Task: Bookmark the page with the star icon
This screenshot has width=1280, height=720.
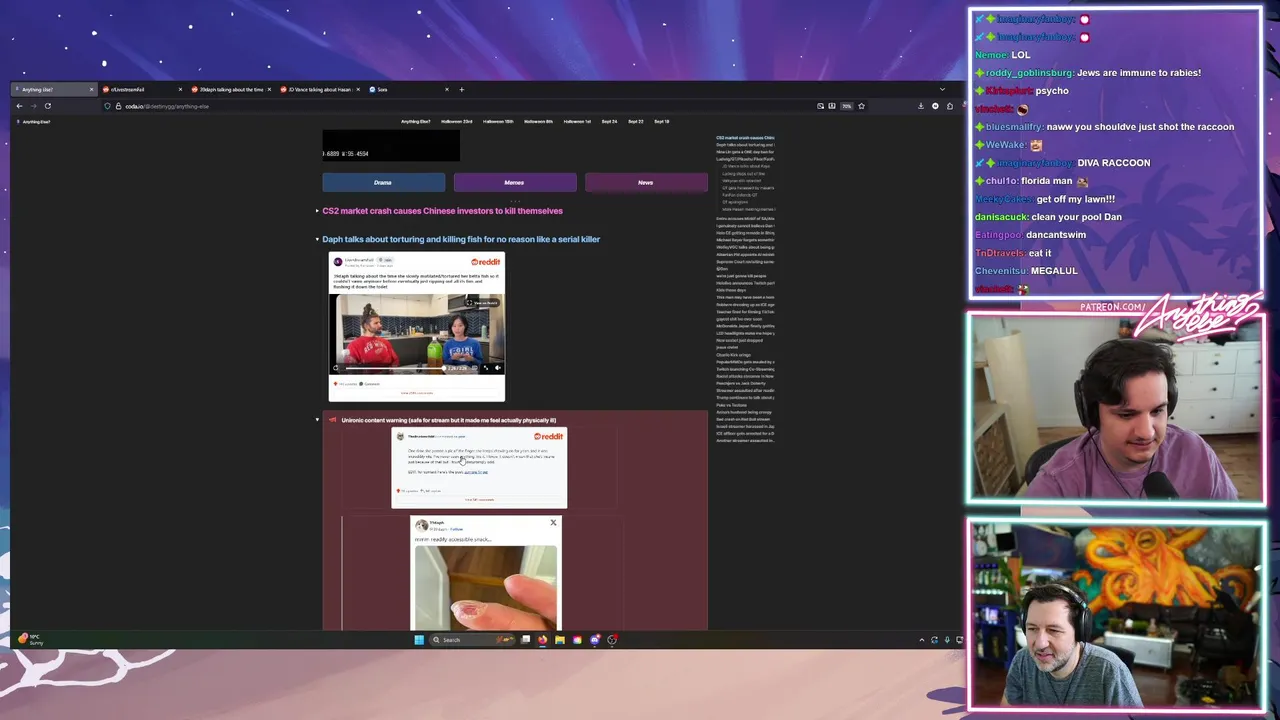Action: coord(861,106)
